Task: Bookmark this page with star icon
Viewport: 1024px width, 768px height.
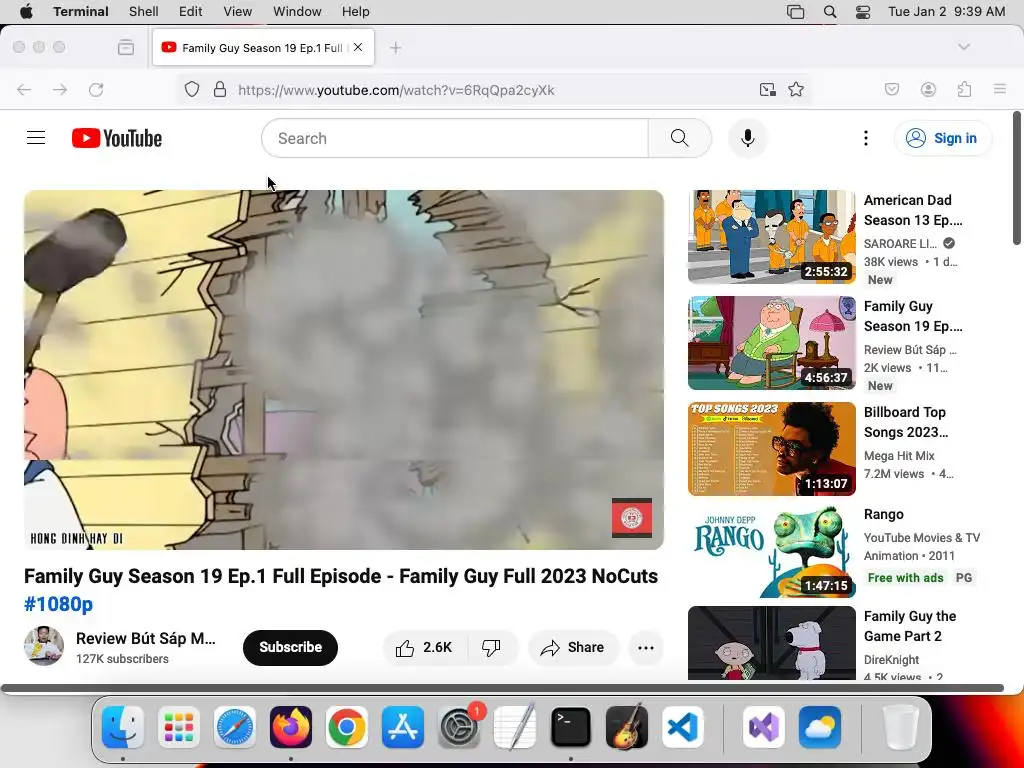Action: pos(795,89)
